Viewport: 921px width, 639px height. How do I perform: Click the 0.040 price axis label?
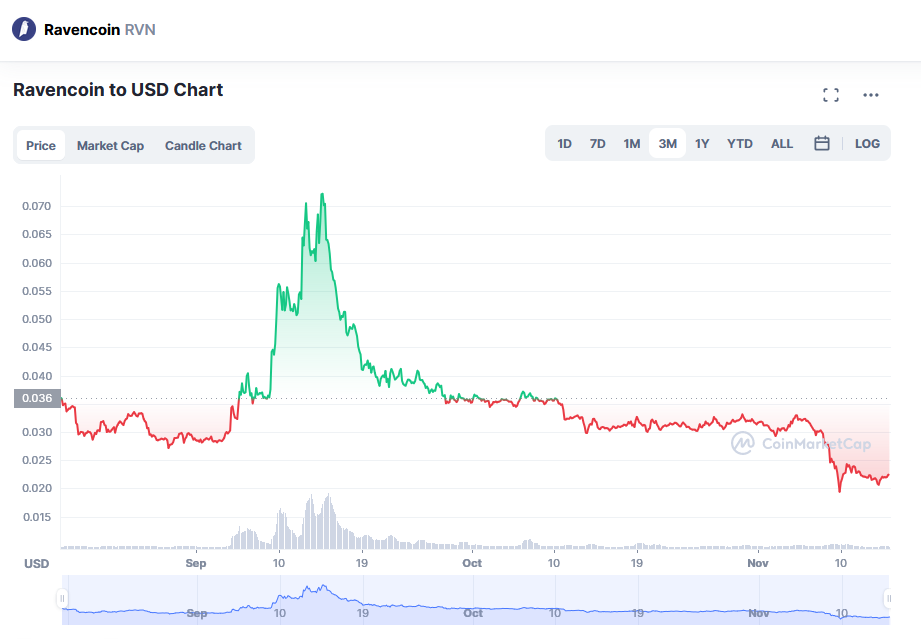[x=36, y=376]
